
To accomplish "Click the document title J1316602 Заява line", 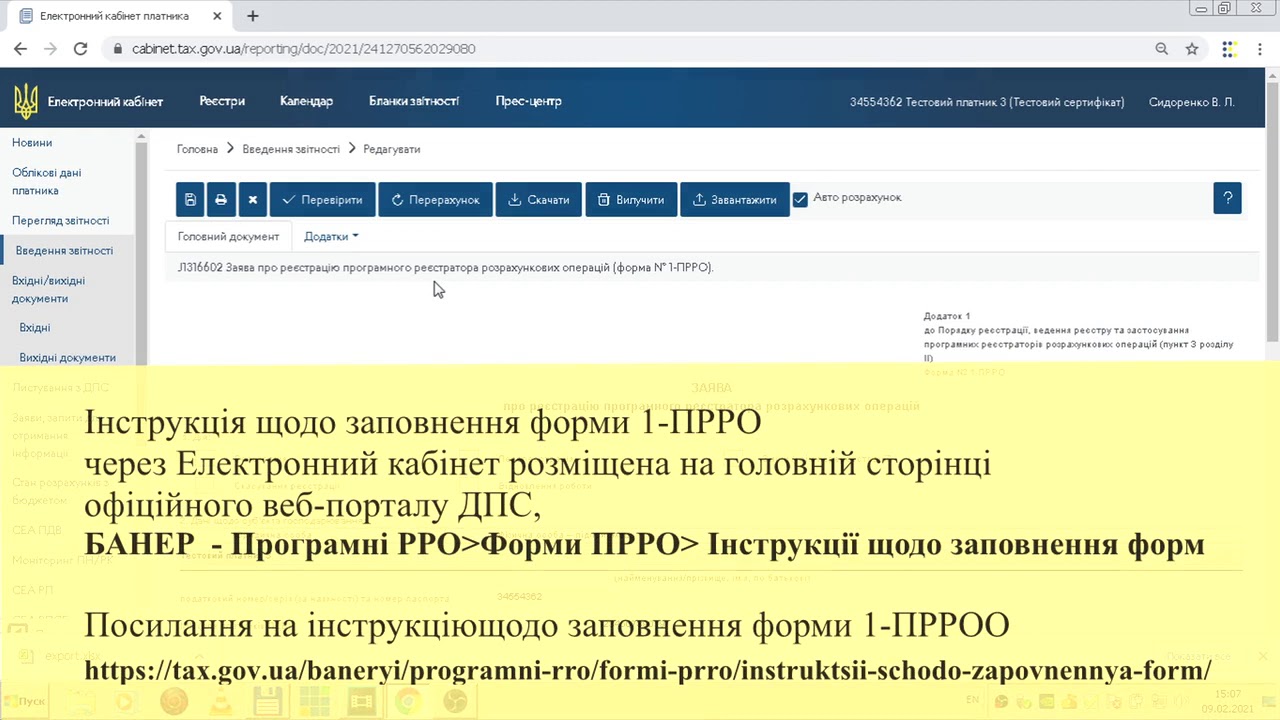I will tap(445, 267).
